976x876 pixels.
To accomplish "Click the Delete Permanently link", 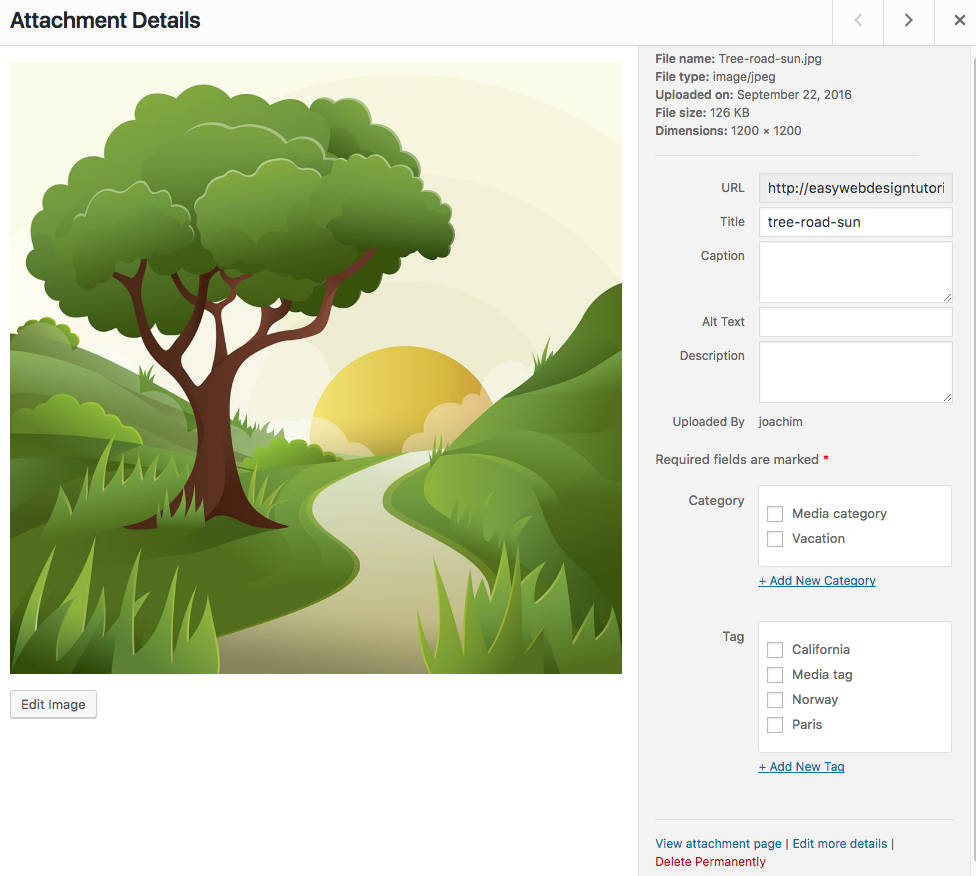I will [710, 862].
